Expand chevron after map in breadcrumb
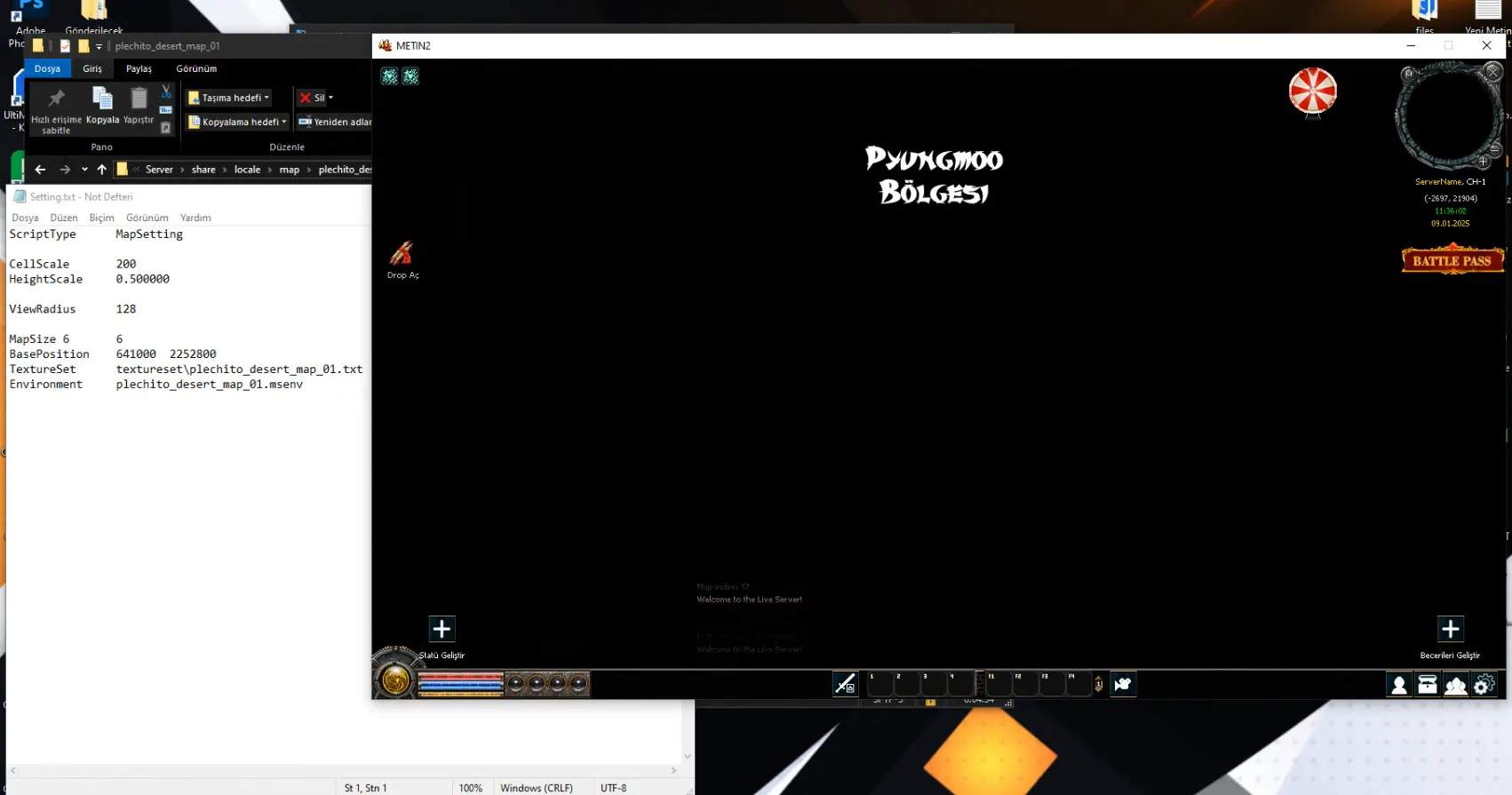Viewport: 1512px width, 795px height. pyautogui.click(x=309, y=170)
